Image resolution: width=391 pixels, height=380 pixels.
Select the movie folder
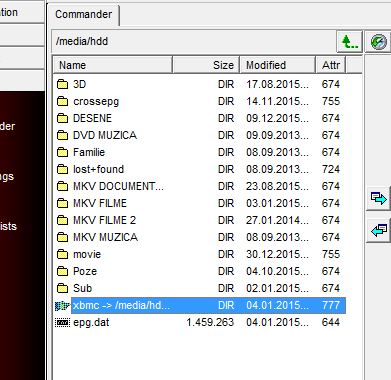pyautogui.click(x=199, y=254)
